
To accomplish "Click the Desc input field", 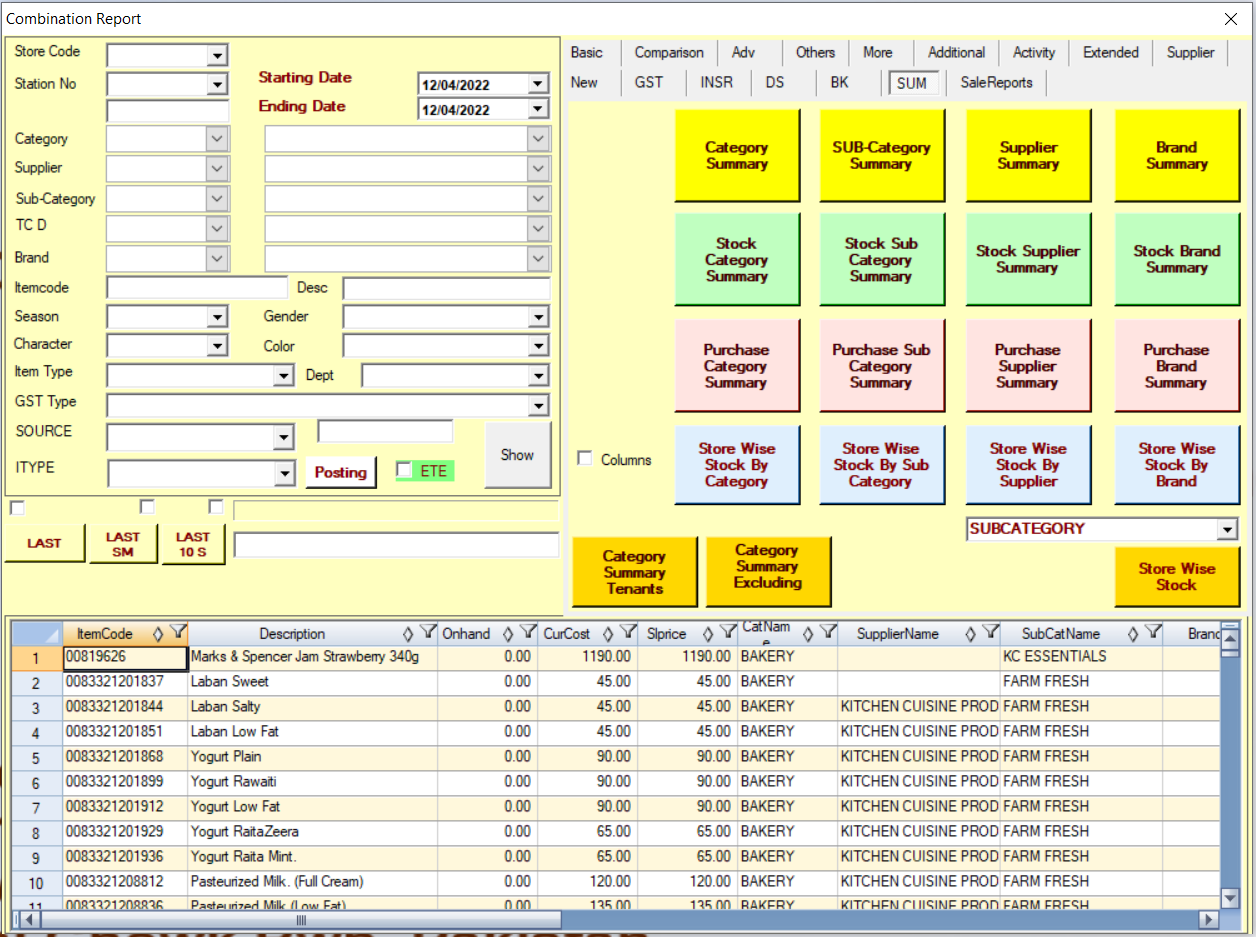I will (446, 289).
